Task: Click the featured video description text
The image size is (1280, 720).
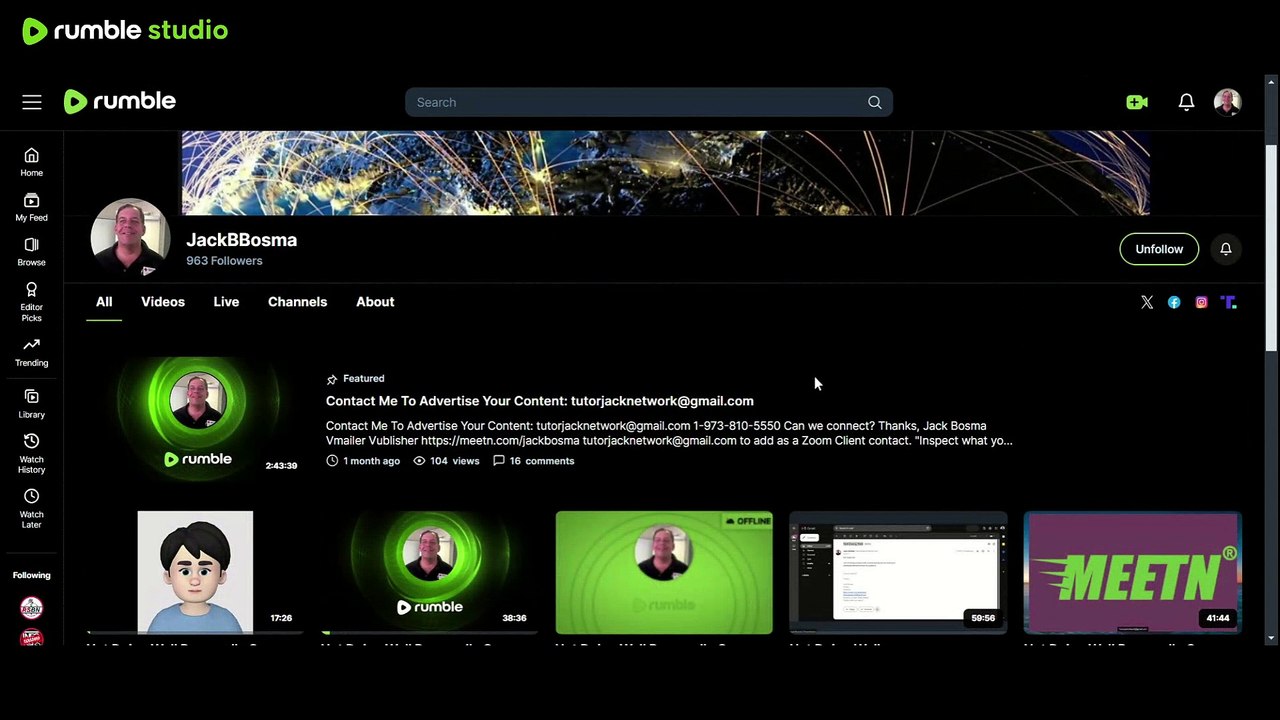Action: pyautogui.click(x=669, y=433)
